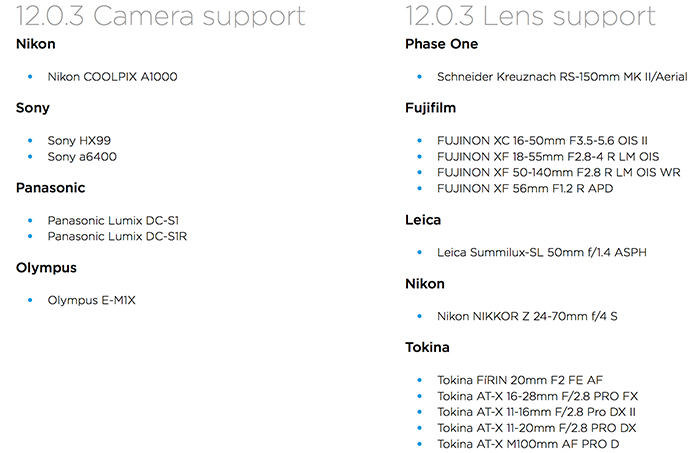Click the Phase One section heading
700x453 pixels.
(442, 44)
